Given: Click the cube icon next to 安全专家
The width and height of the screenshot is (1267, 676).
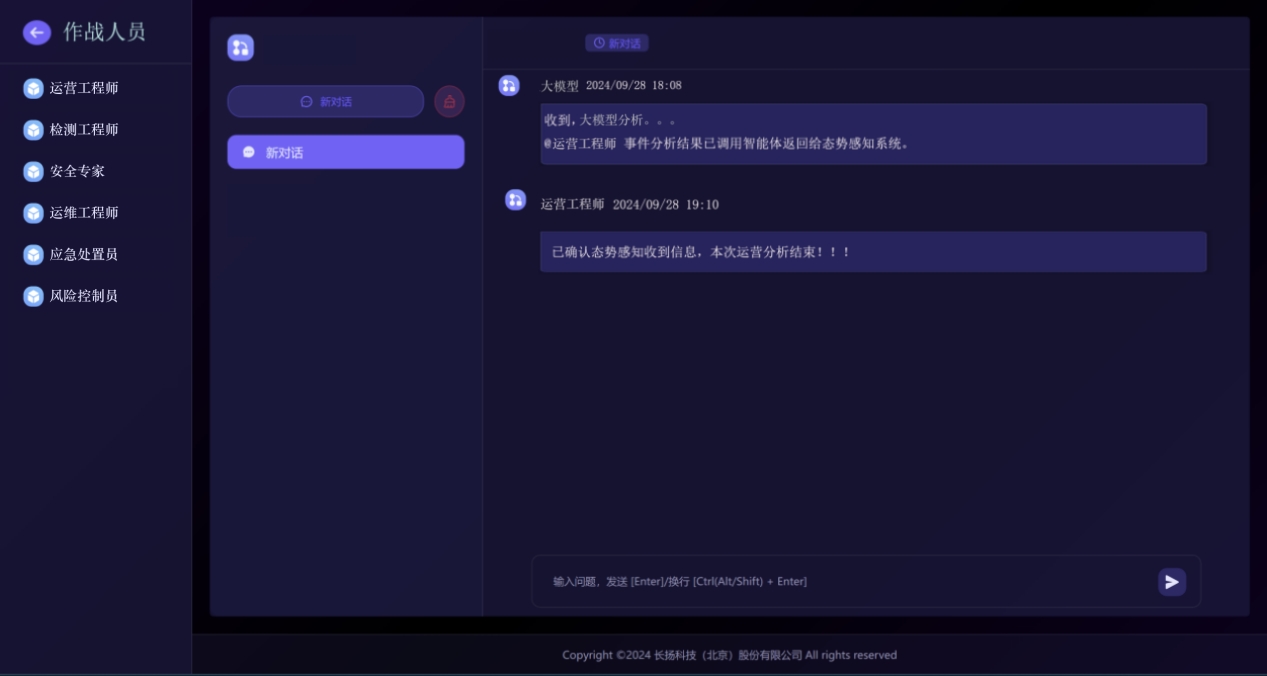Looking at the screenshot, I should (x=33, y=172).
